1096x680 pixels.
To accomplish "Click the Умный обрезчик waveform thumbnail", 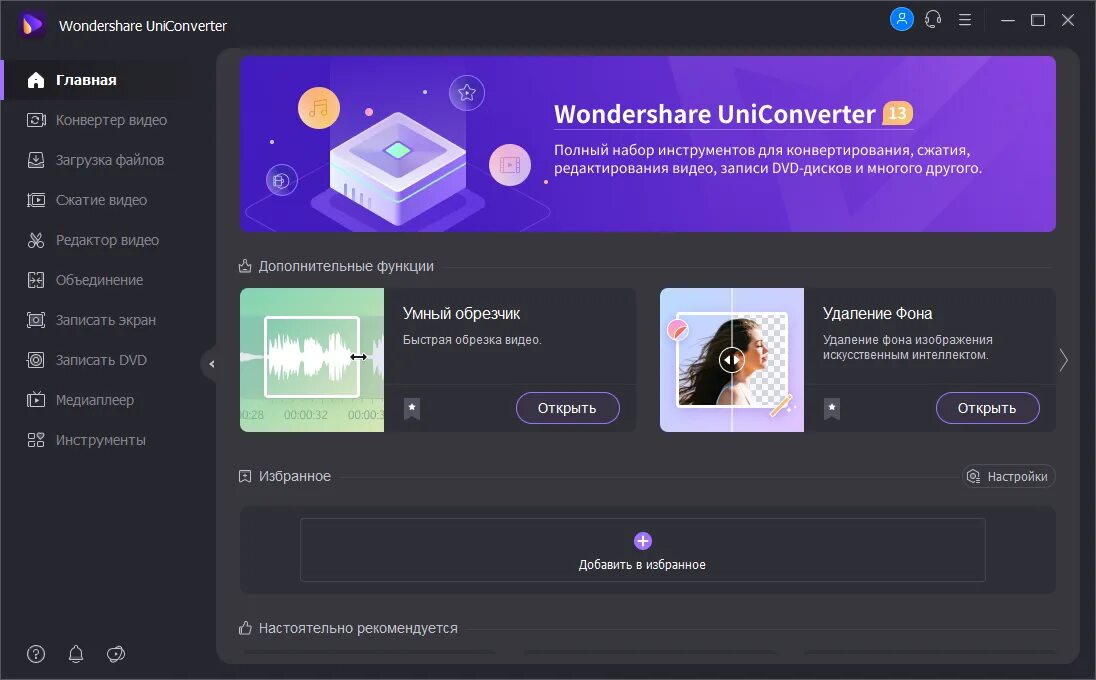I will click(312, 360).
